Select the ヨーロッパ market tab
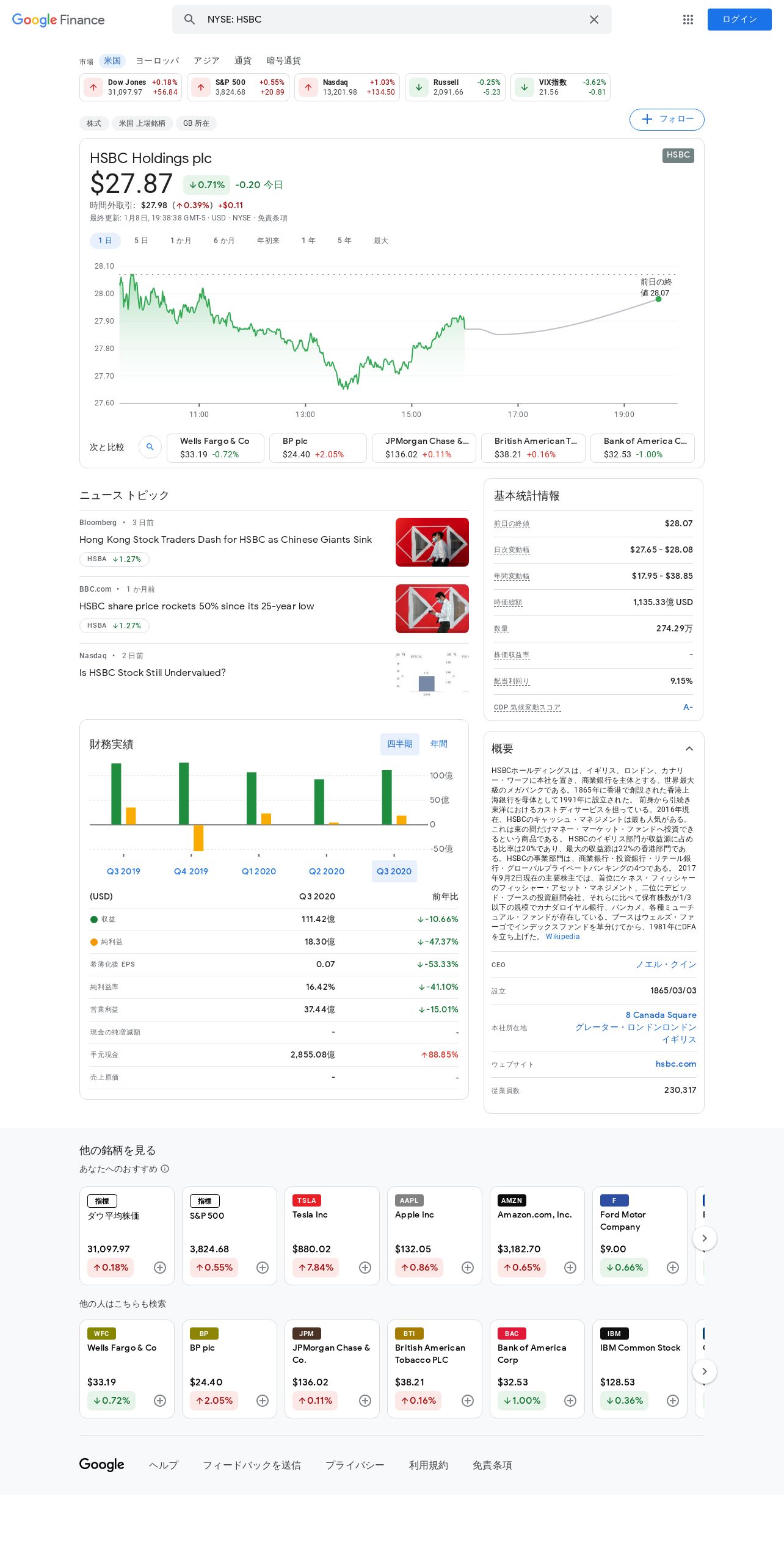Screen dimensions: 784x1568 (158, 60)
